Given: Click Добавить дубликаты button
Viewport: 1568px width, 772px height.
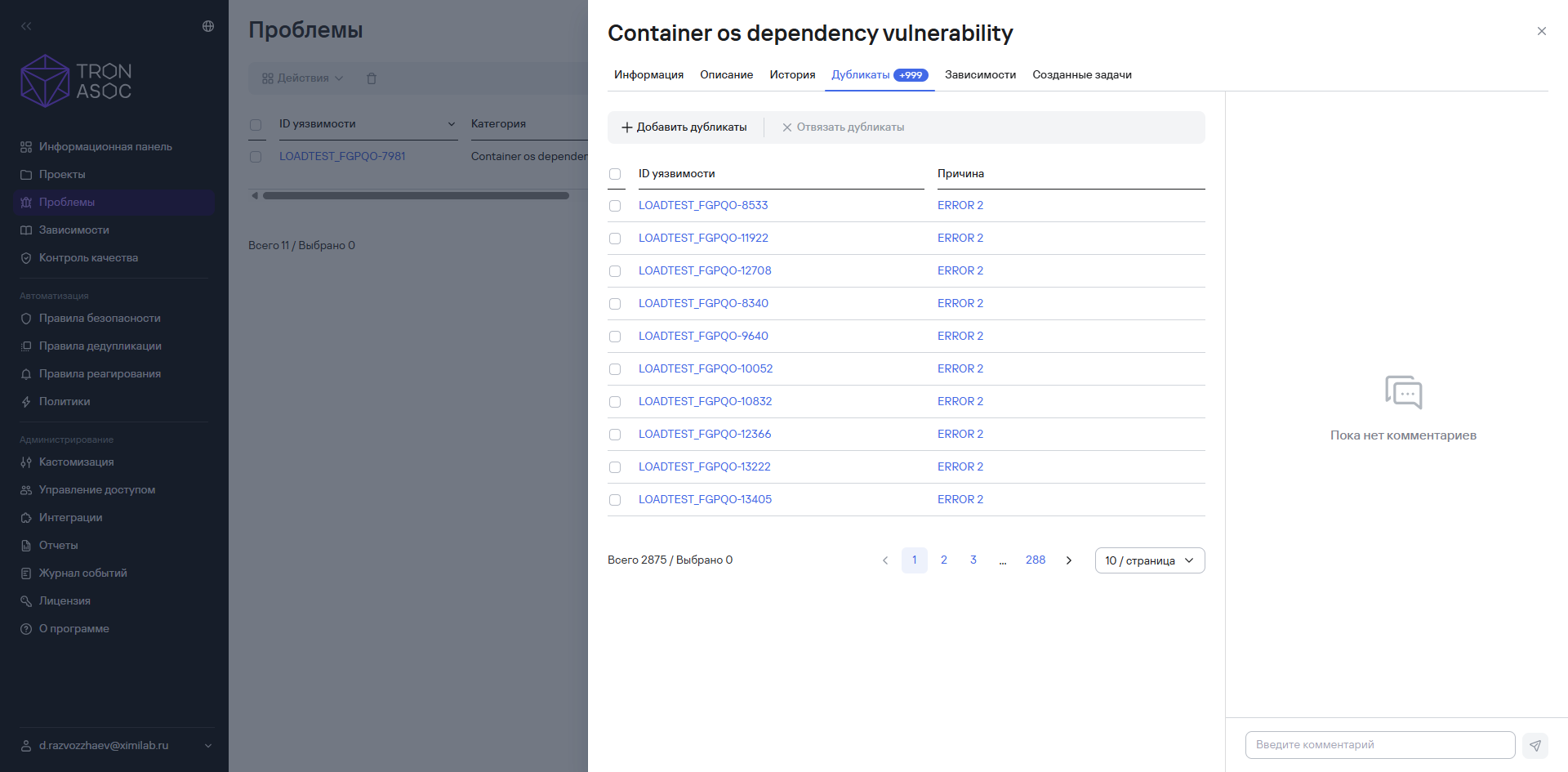Looking at the screenshot, I should [684, 127].
